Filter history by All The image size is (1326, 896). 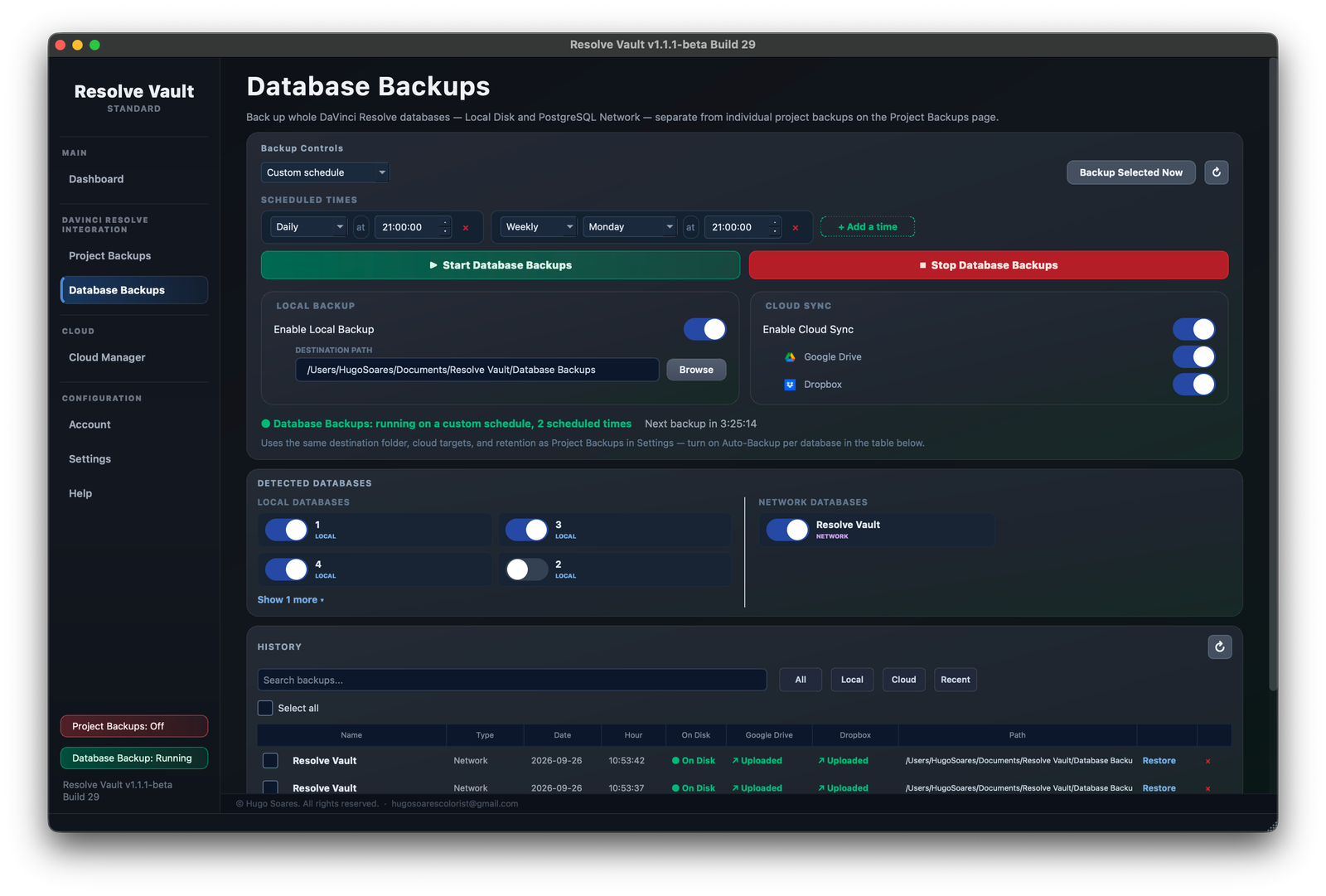coord(801,680)
